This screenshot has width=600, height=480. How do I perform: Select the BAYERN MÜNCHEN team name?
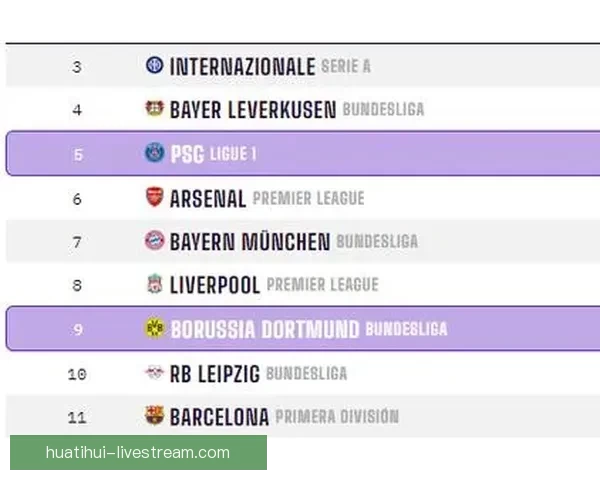pos(250,242)
